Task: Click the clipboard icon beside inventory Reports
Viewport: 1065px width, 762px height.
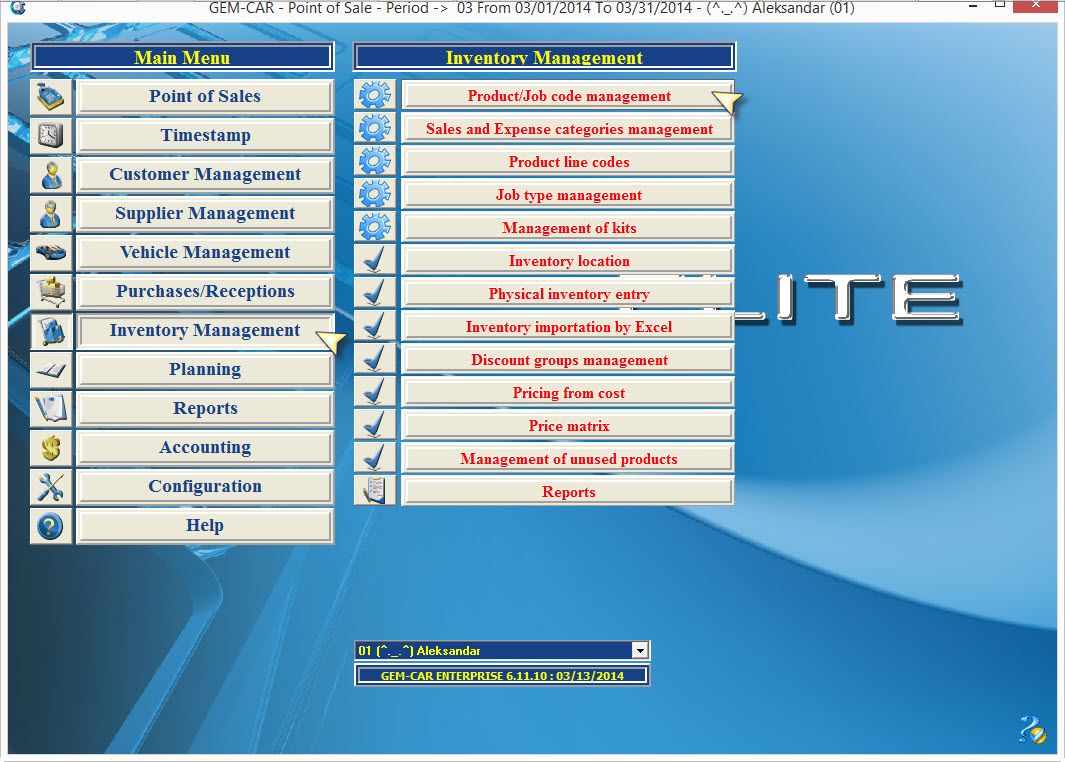Action: tap(375, 491)
